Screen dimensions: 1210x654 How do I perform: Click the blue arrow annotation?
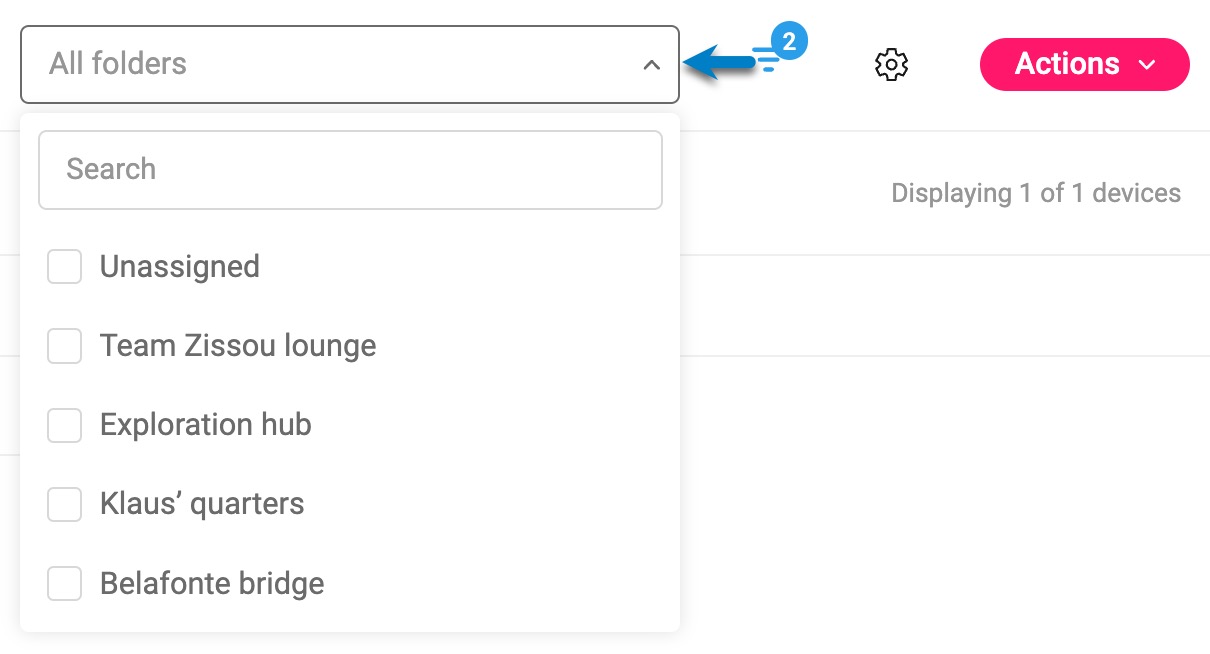click(718, 63)
